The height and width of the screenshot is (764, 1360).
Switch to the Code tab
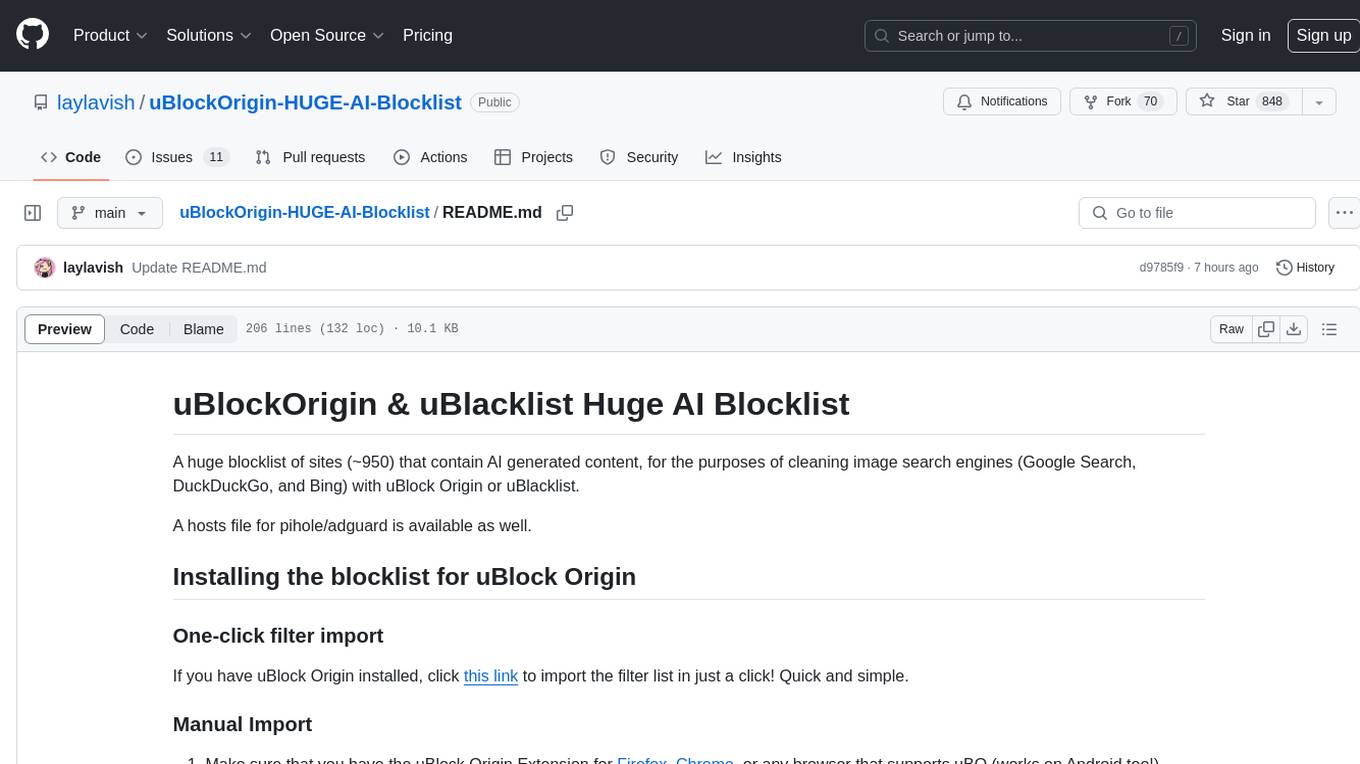71,157
